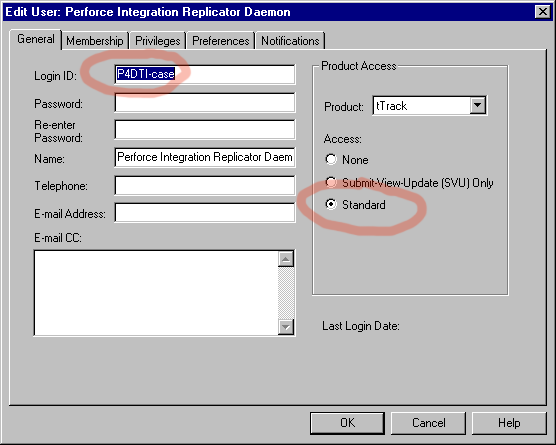This screenshot has width=556, height=445.
Task: Open the Membership tab
Action: pos(95,41)
